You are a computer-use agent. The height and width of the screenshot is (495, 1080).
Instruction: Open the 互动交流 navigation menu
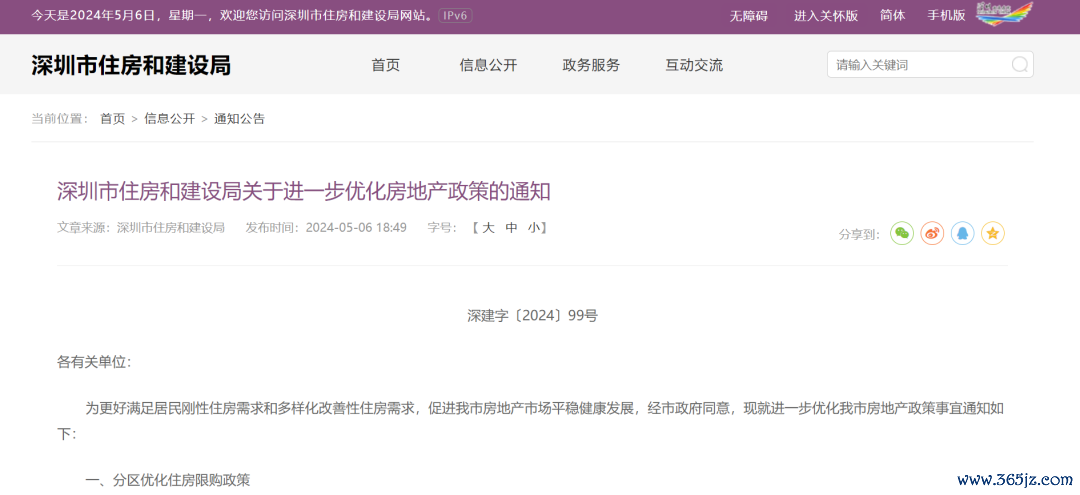tap(694, 65)
